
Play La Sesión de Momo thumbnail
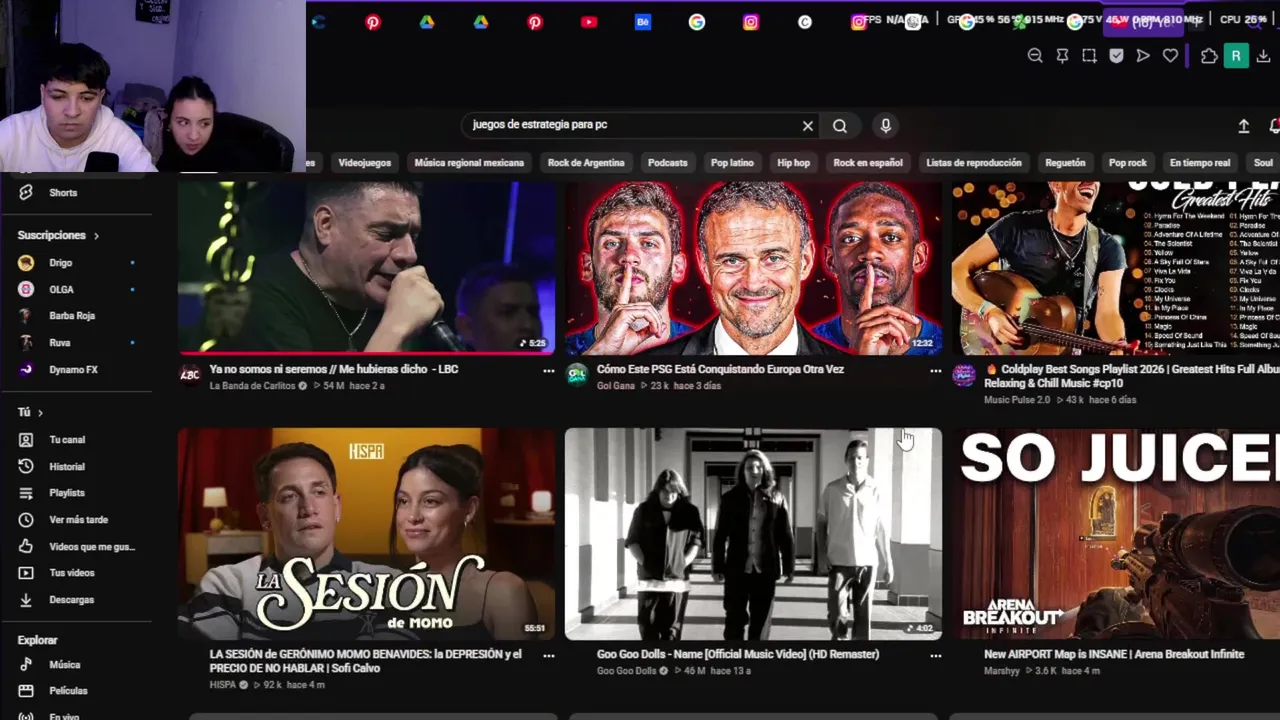(x=366, y=534)
